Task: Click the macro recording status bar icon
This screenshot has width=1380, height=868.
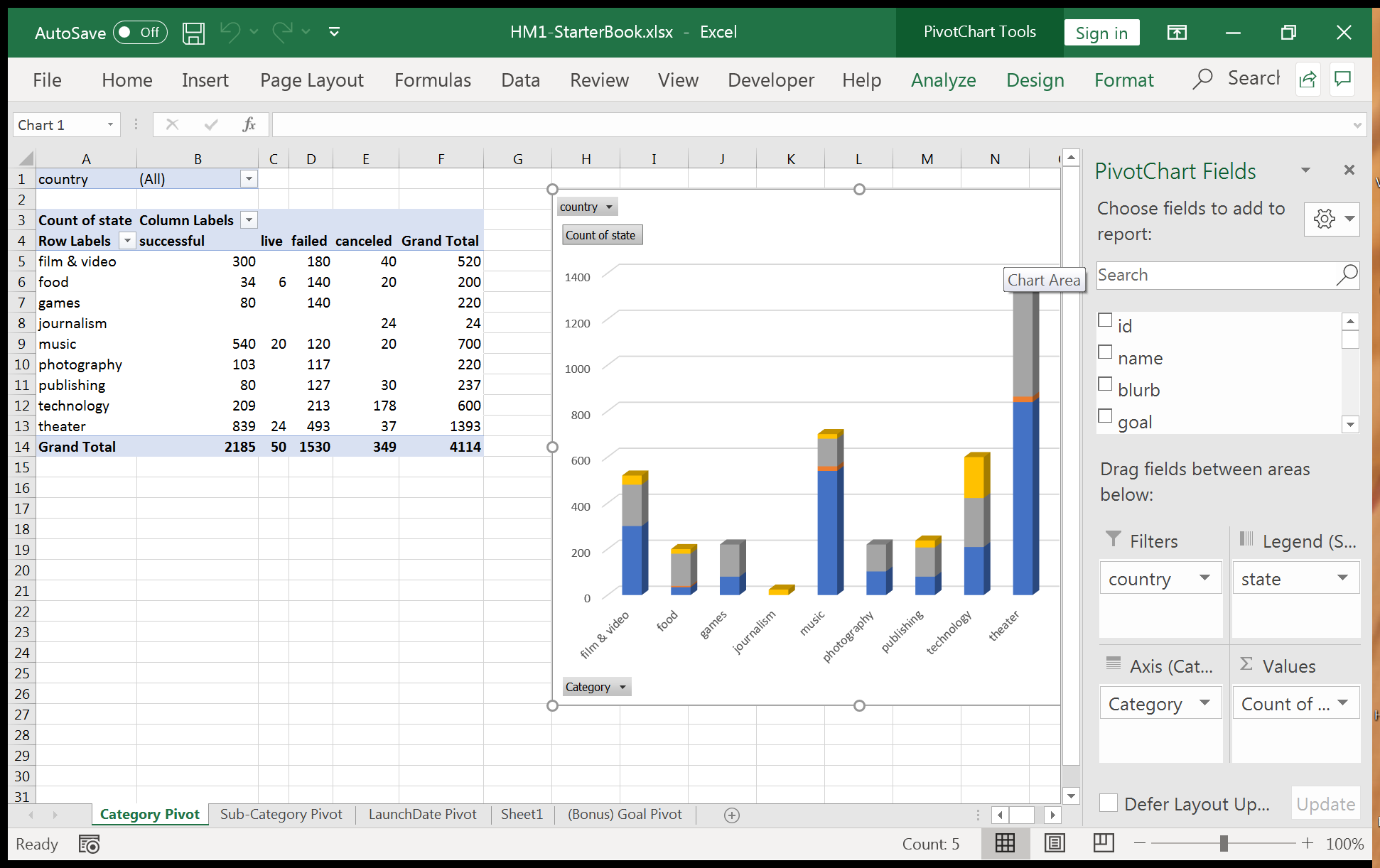Action: point(89,844)
